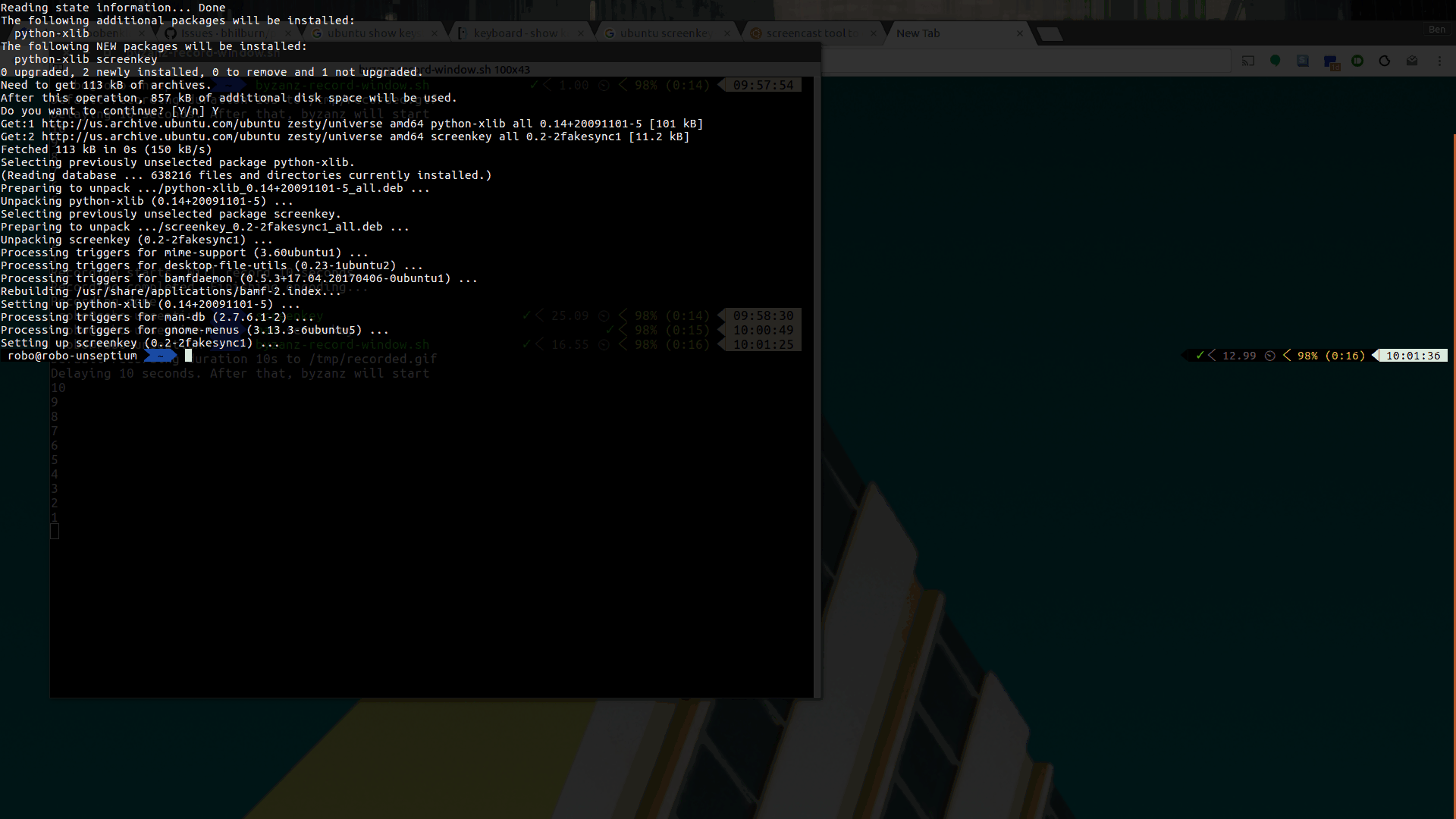Click '/tmp/recorded.gif' path in background terminal

[373, 359]
